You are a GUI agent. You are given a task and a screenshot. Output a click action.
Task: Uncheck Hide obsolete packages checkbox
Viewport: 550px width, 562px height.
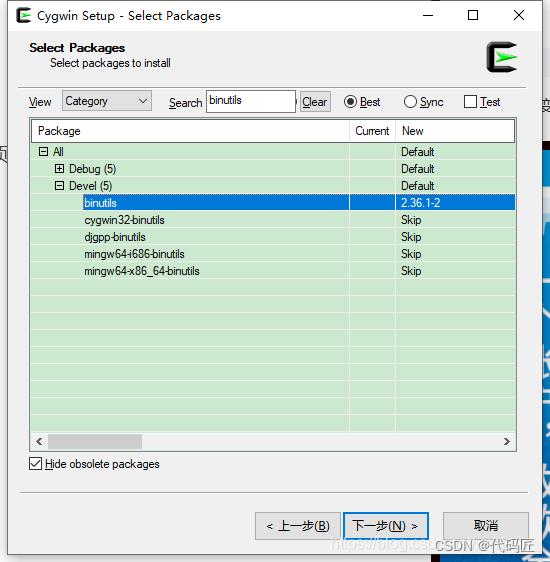click(35, 464)
